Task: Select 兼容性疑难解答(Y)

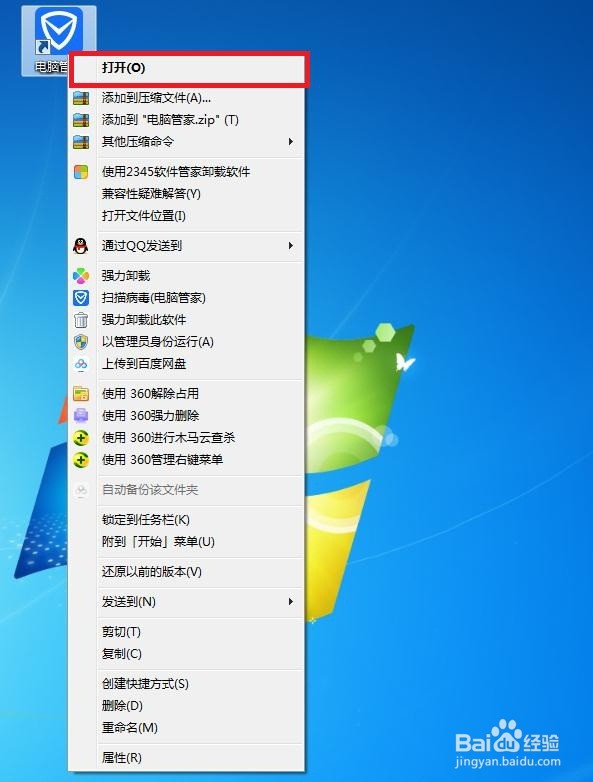Action: click(x=187, y=194)
